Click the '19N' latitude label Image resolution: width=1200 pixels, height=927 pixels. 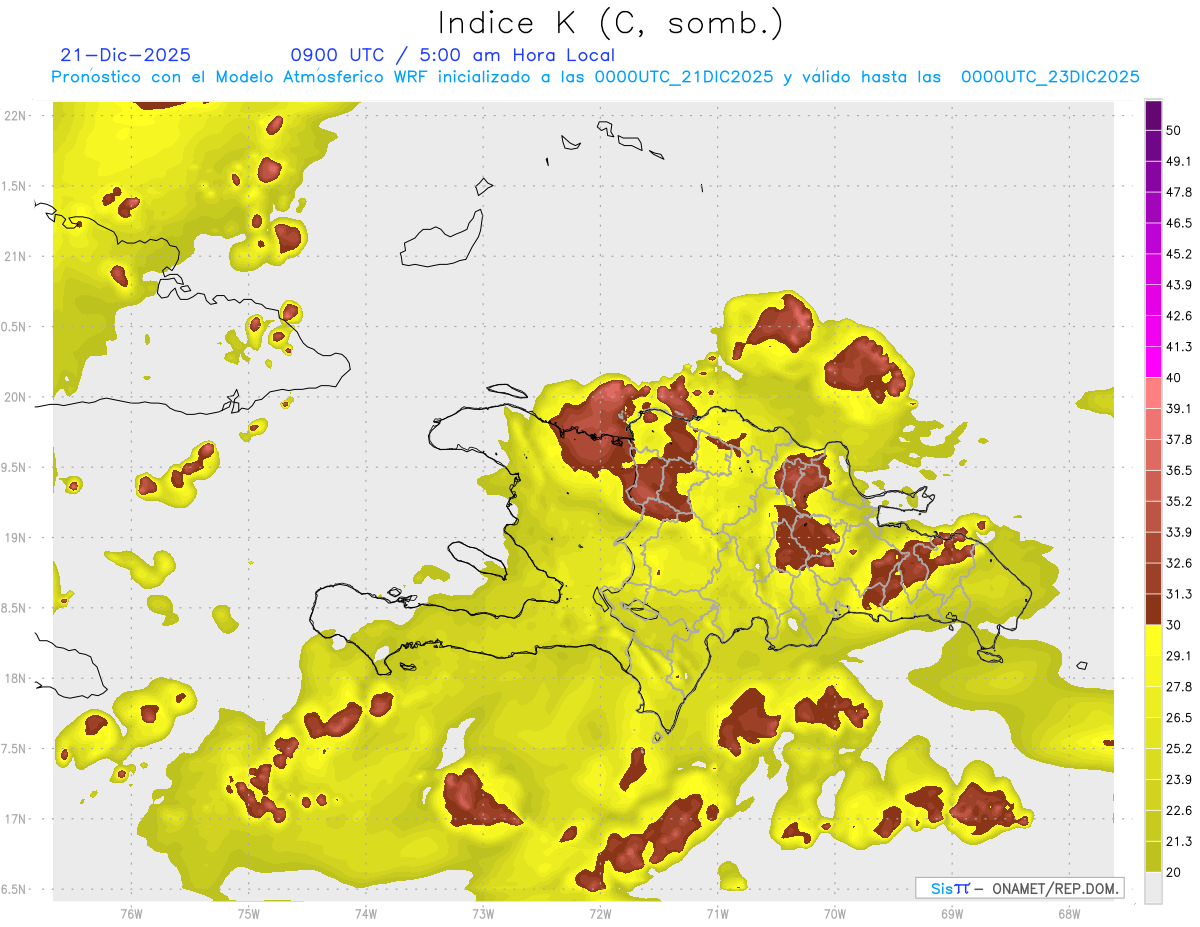coord(16,537)
